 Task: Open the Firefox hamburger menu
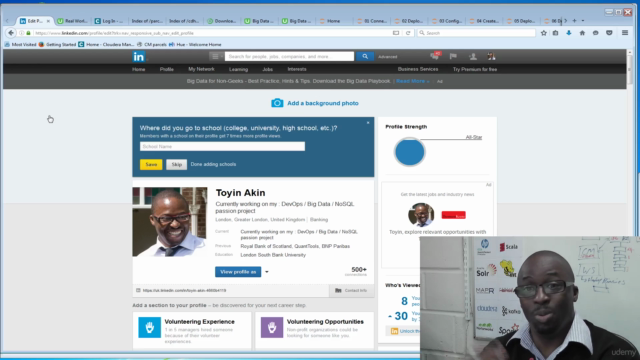click(625, 33)
